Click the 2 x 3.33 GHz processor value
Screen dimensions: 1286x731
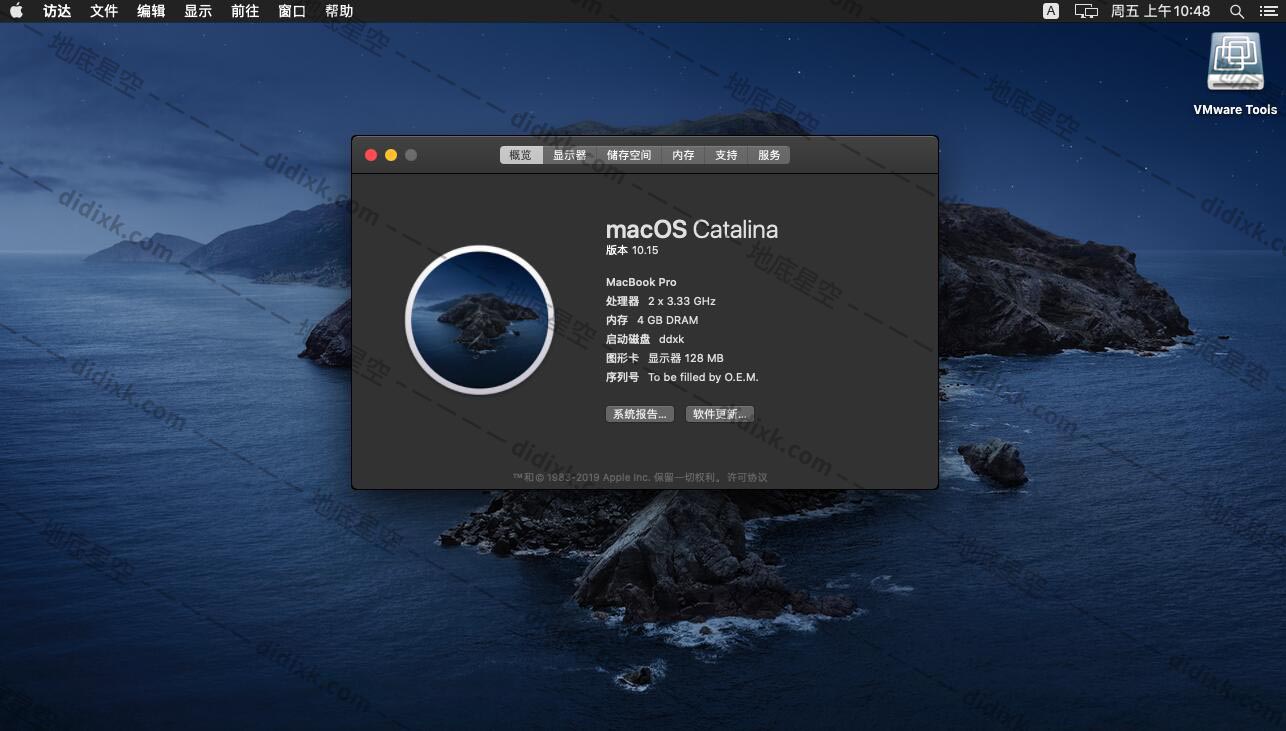point(682,301)
